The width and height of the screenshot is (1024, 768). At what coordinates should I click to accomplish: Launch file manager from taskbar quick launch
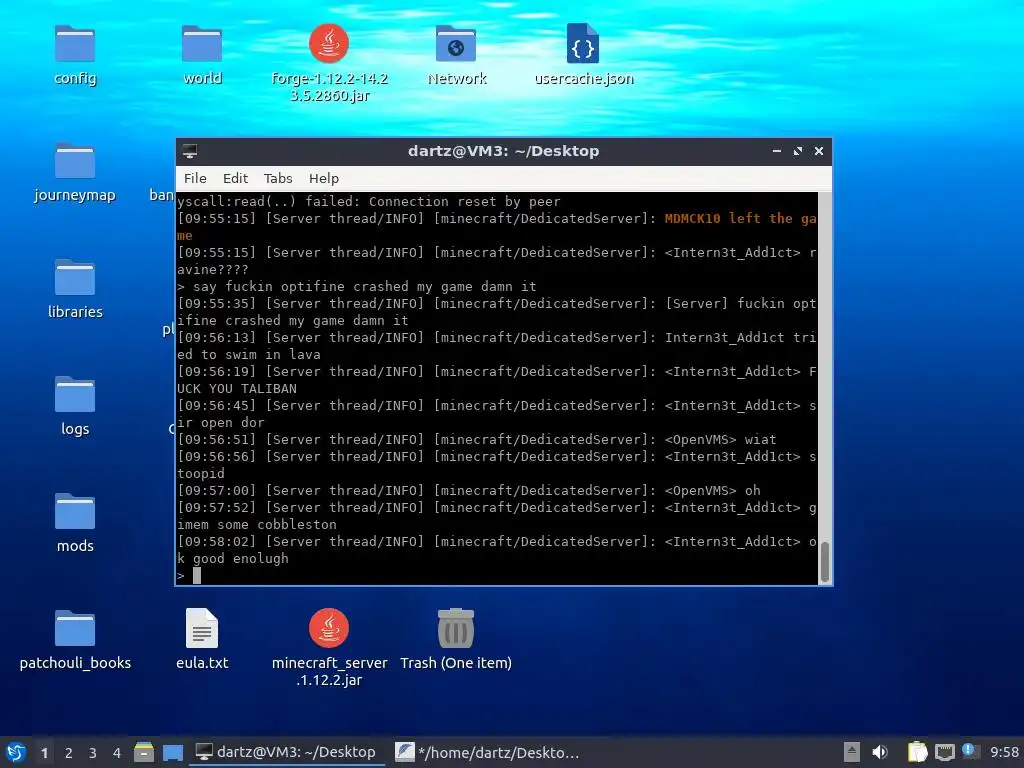click(144, 752)
